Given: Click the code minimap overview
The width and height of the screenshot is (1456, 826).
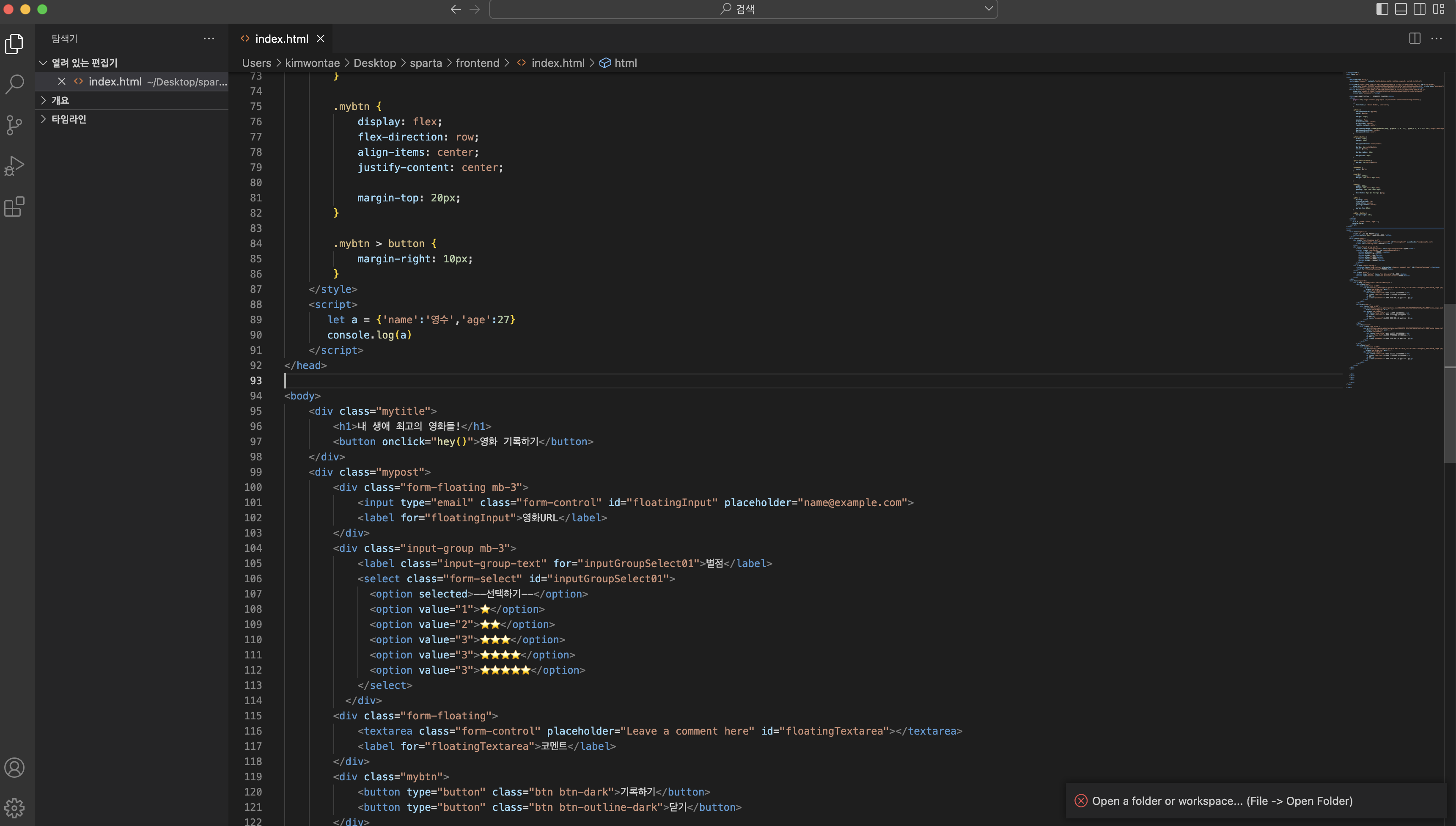Looking at the screenshot, I should [x=1395, y=230].
